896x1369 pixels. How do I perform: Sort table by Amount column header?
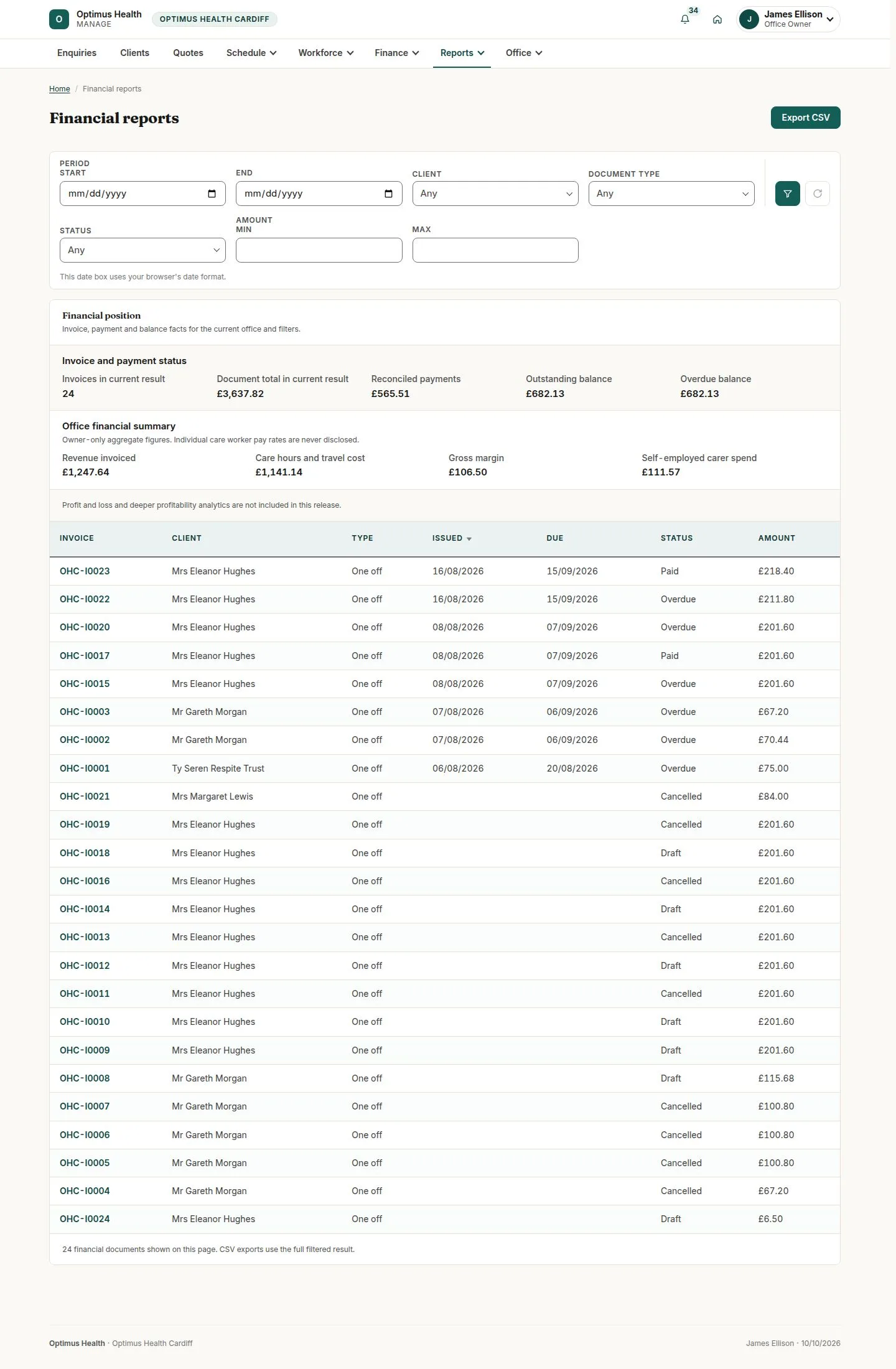(777, 538)
